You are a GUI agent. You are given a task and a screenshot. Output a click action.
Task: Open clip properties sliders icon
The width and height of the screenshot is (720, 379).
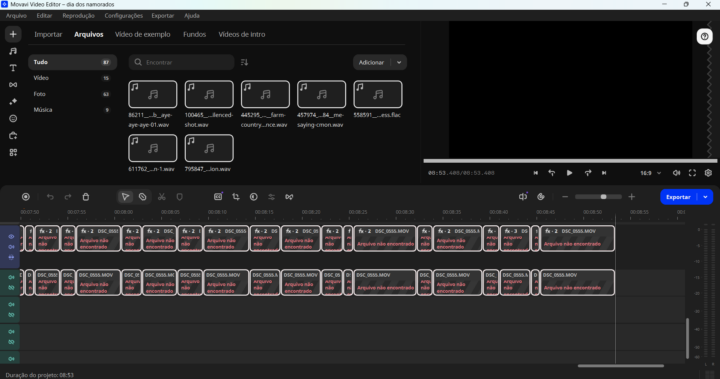(271, 197)
